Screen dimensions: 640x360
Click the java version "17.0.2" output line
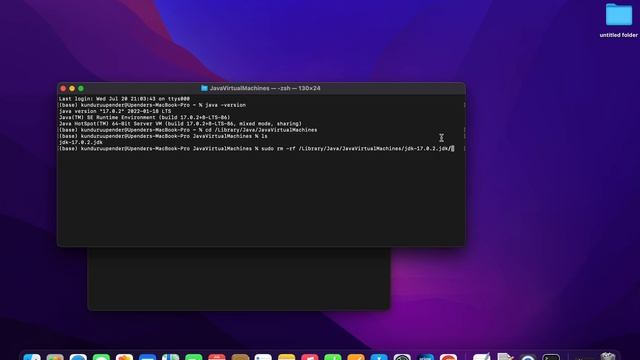(115, 111)
